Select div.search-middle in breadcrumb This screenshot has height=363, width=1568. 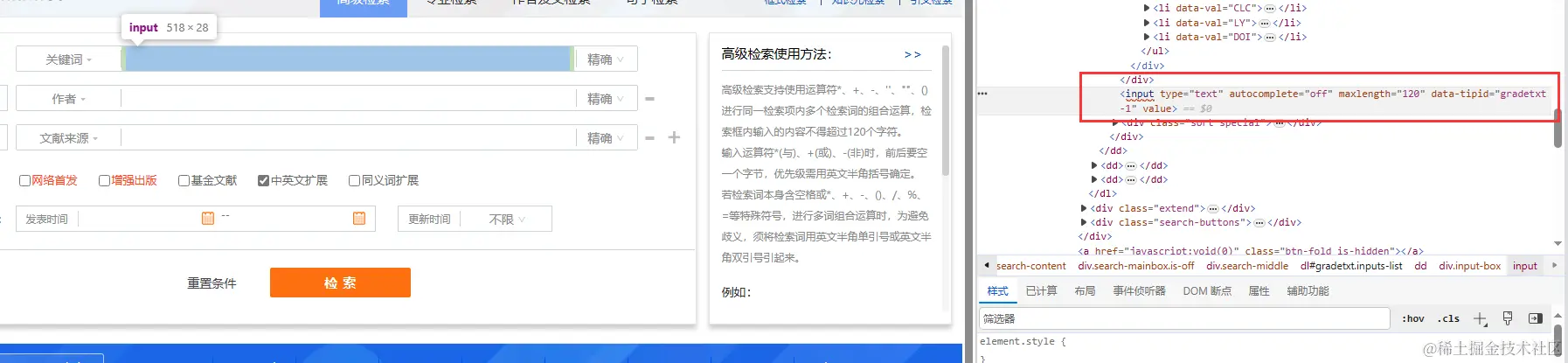coord(1247,266)
